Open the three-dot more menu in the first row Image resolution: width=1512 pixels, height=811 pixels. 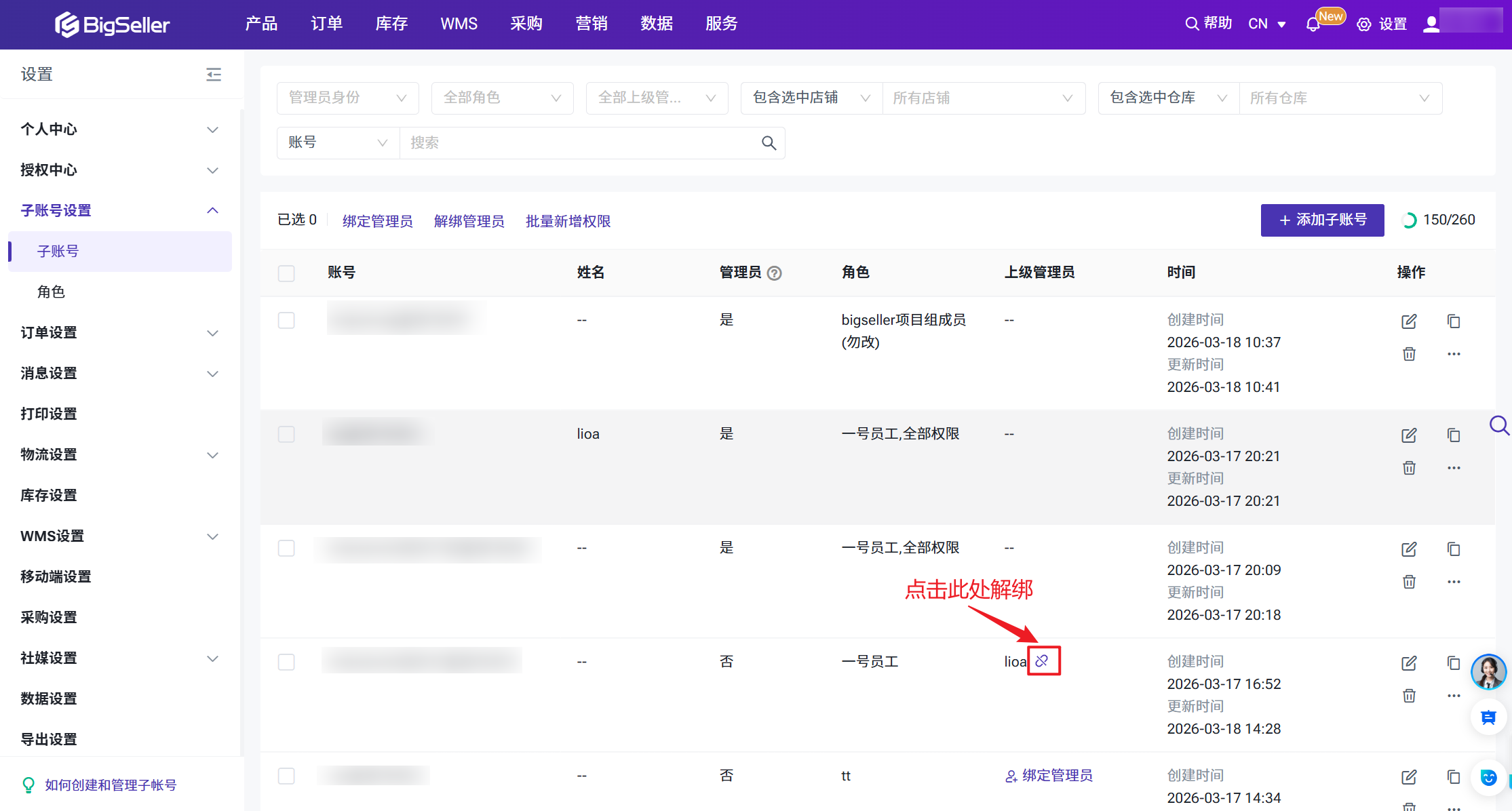click(x=1453, y=354)
